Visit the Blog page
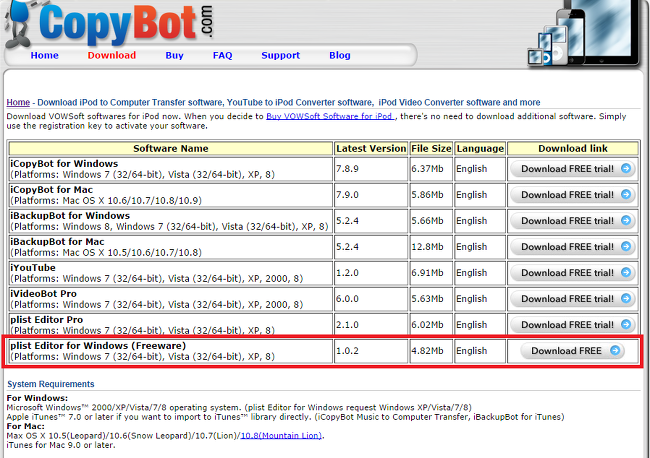 pyautogui.click(x=340, y=55)
